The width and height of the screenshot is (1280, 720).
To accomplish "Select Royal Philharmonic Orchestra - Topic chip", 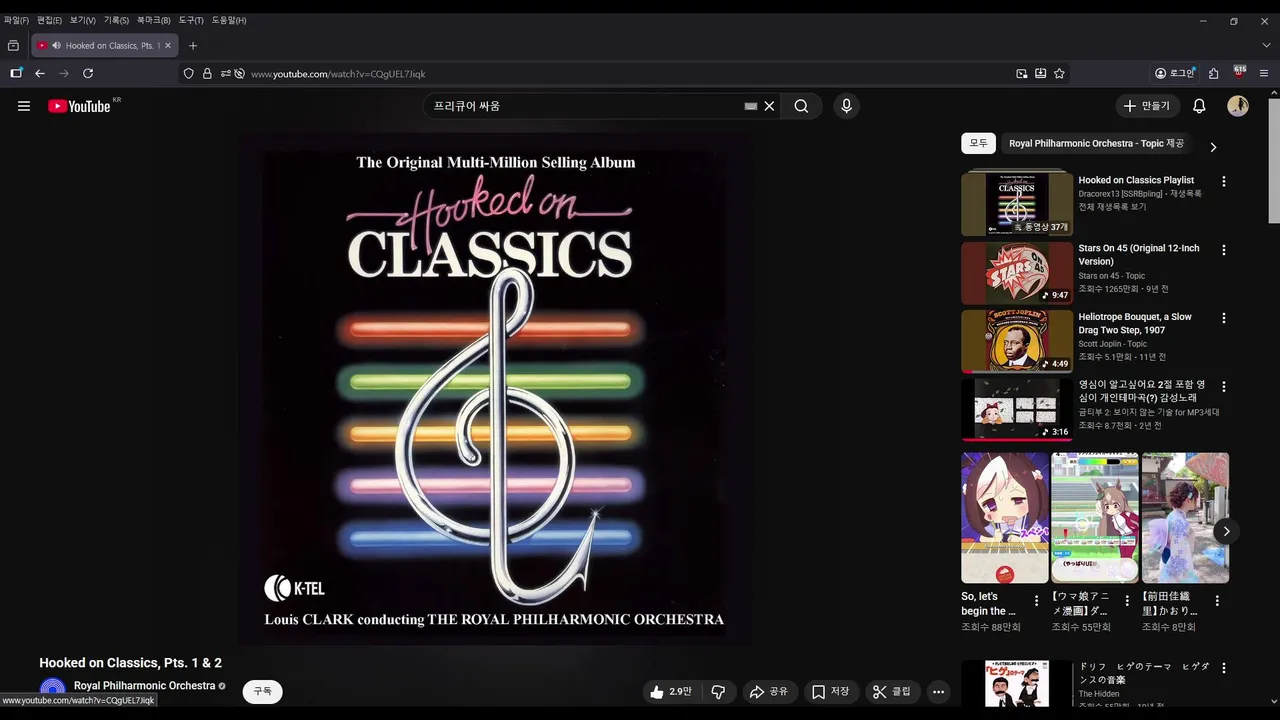I will click(x=1096, y=143).
